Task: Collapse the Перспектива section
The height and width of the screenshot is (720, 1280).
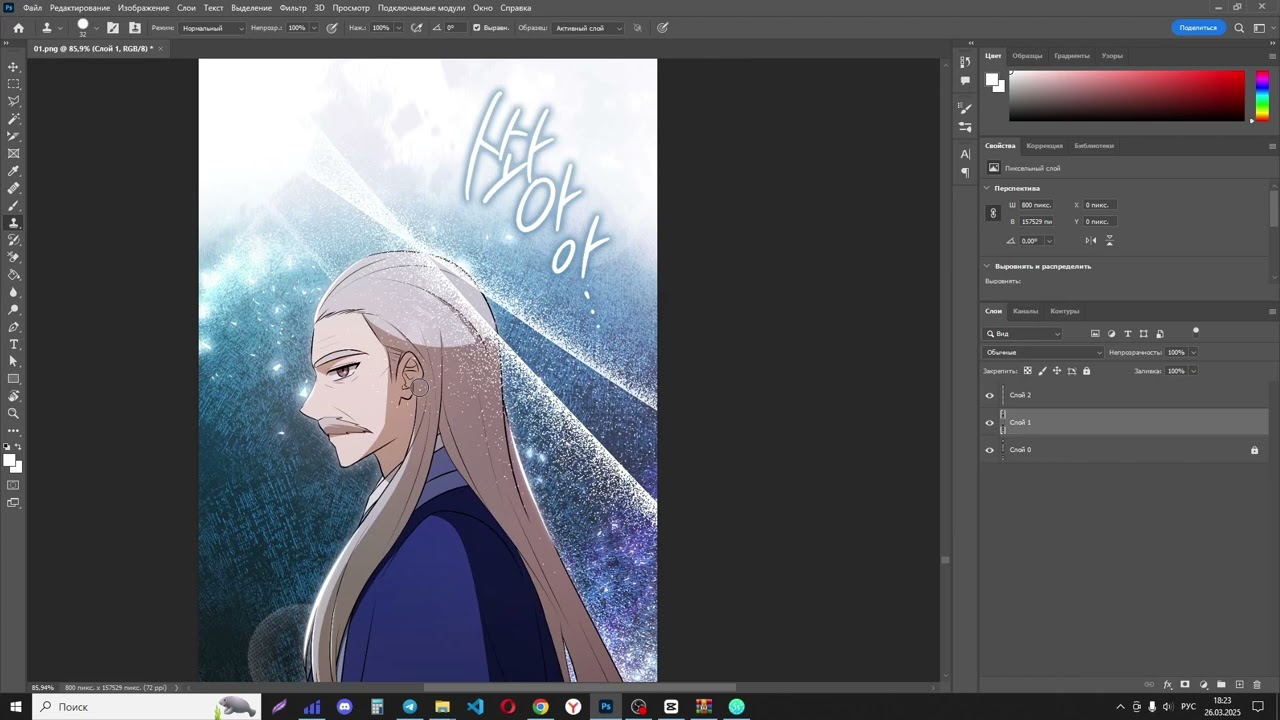Action: tap(987, 188)
